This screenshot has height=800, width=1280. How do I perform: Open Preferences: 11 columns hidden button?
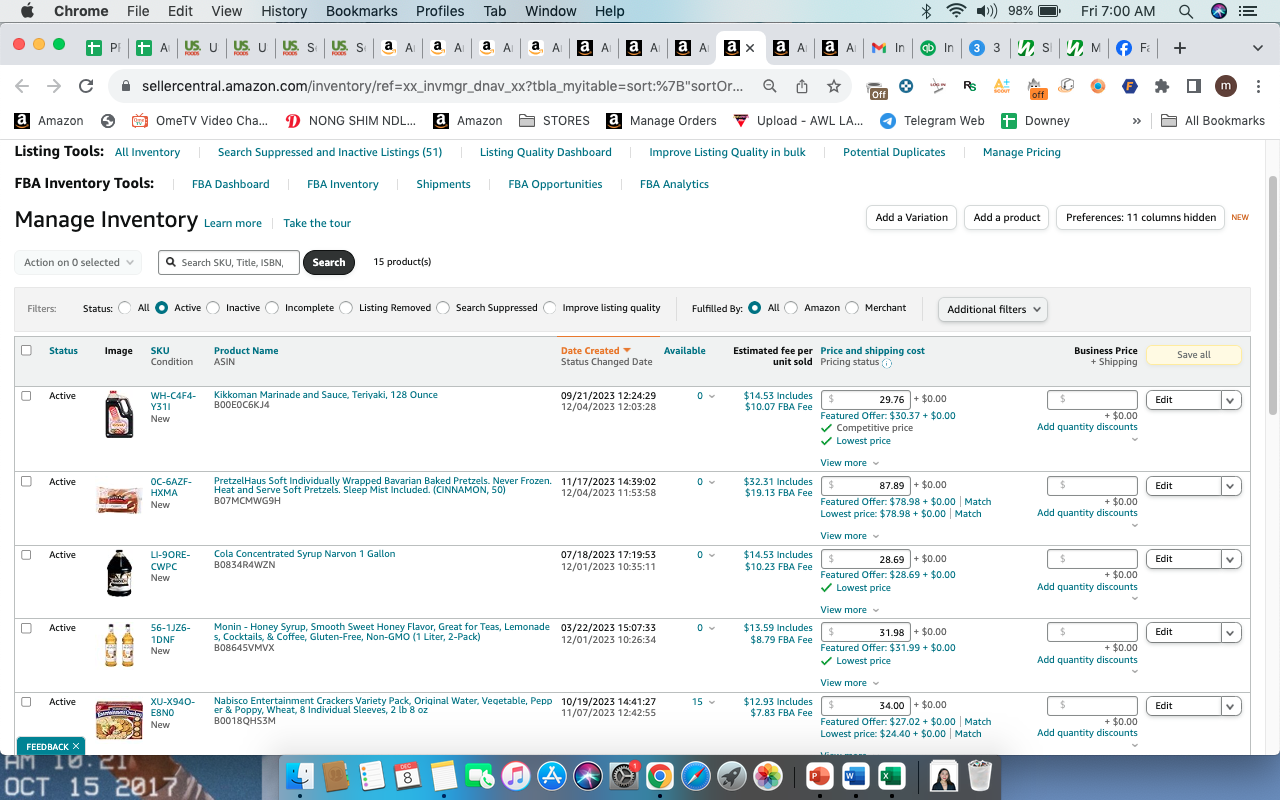1141,217
